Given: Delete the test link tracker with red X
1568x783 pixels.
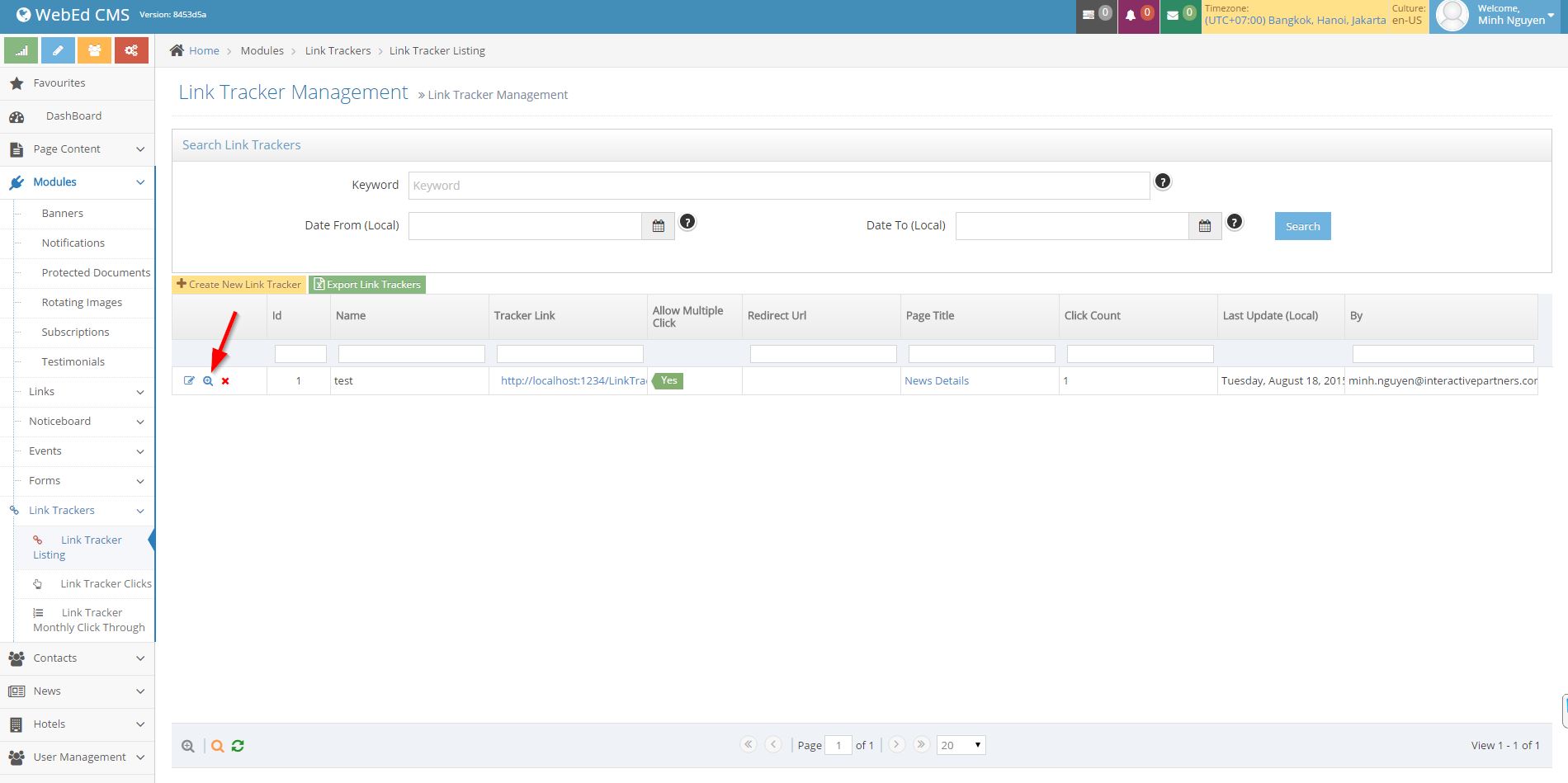Looking at the screenshot, I should 225,381.
